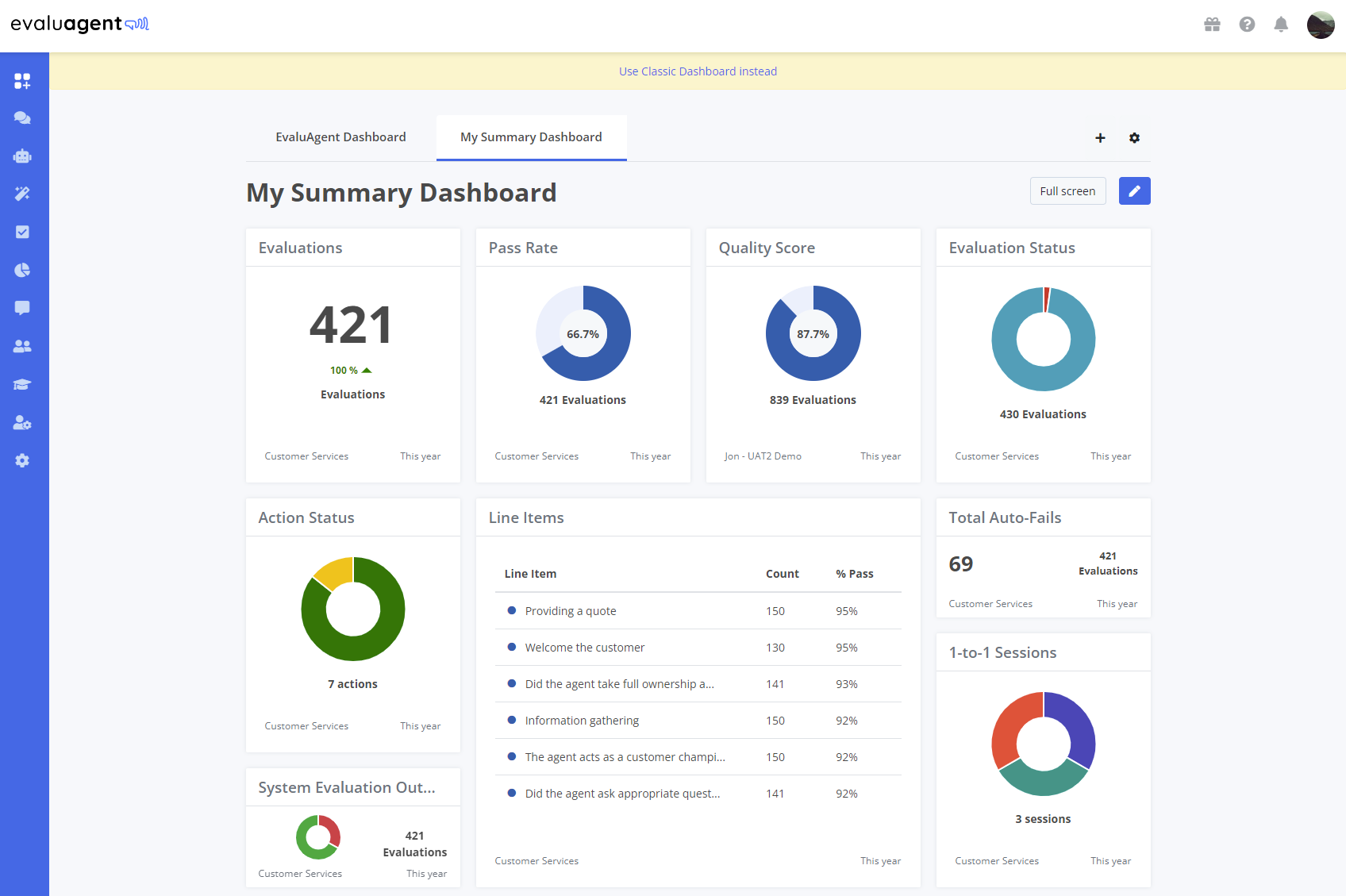Switch to EvaluAgent Dashboard tab

pos(340,137)
